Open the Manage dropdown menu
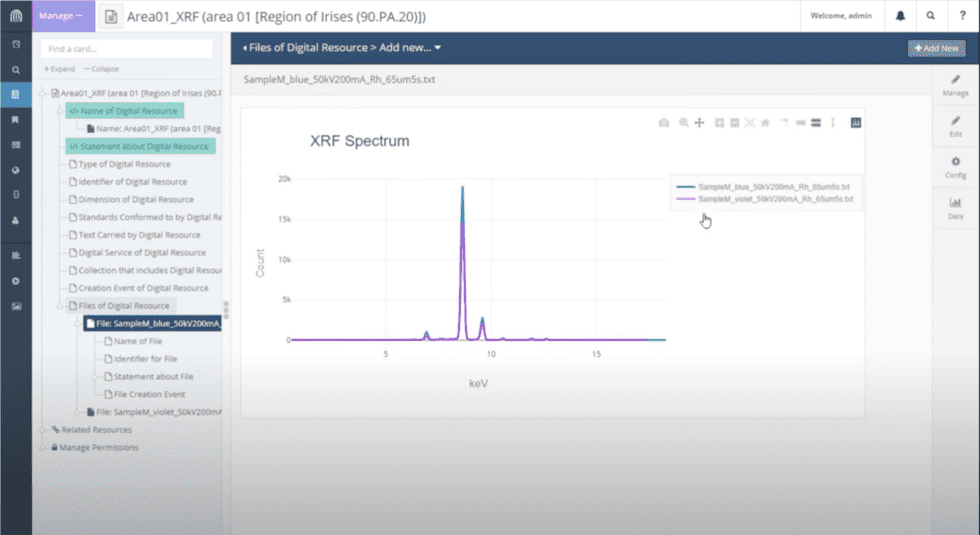This screenshot has height=535, width=980. click(62, 16)
